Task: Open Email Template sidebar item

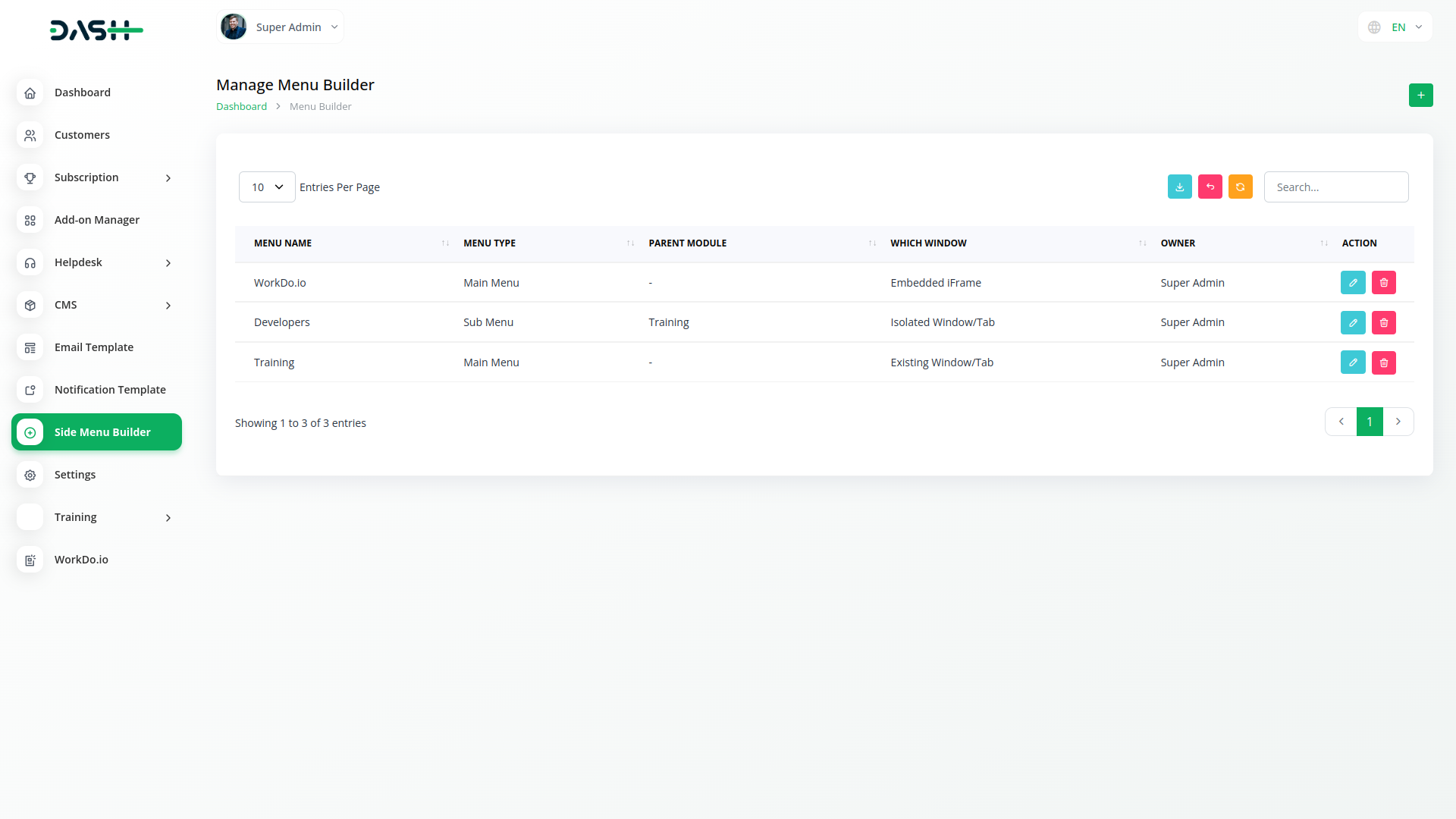Action: pyautogui.click(x=93, y=347)
